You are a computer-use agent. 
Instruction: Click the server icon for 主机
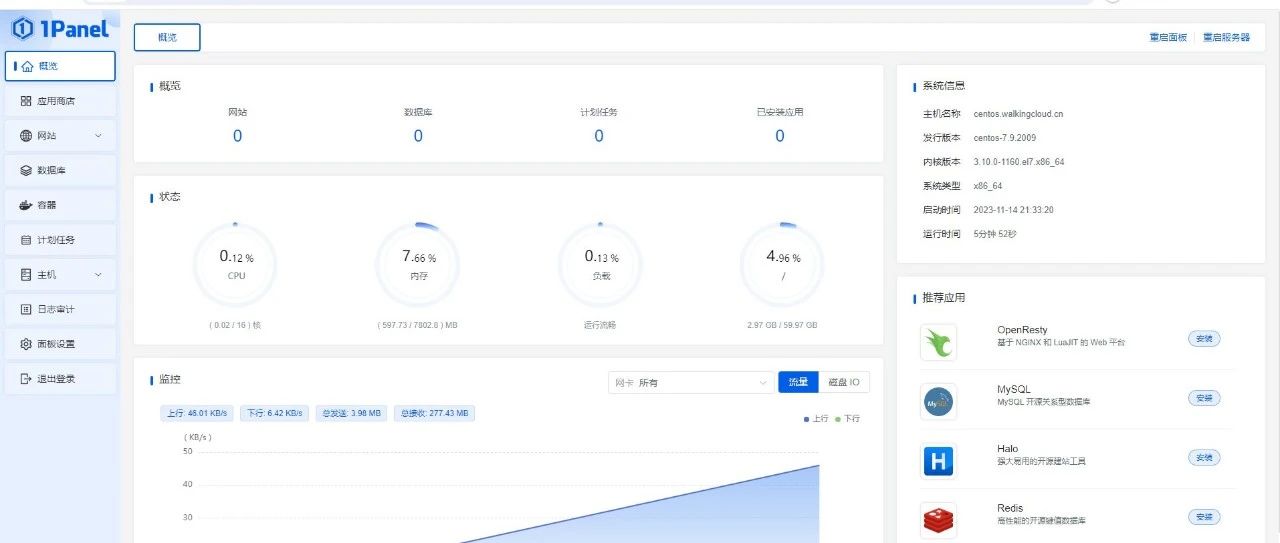(x=27, y=274)
